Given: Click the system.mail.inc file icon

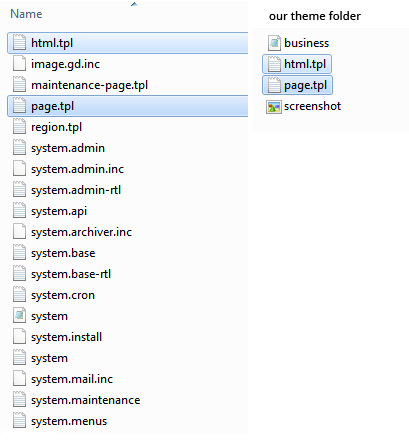Looking at the screenshot, I should [19, 379].
